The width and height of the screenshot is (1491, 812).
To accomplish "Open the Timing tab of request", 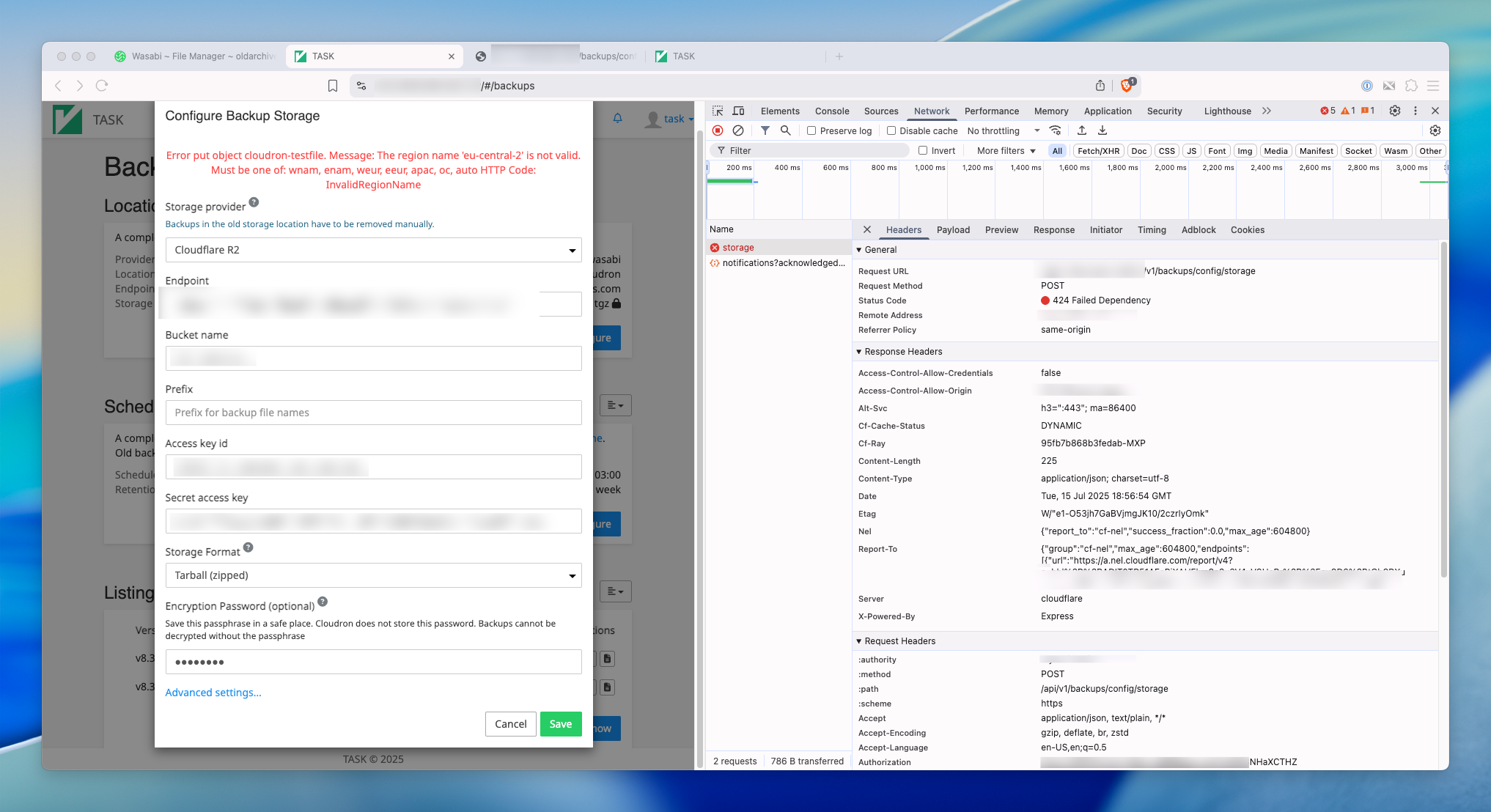I will [x=1152, y=229].
